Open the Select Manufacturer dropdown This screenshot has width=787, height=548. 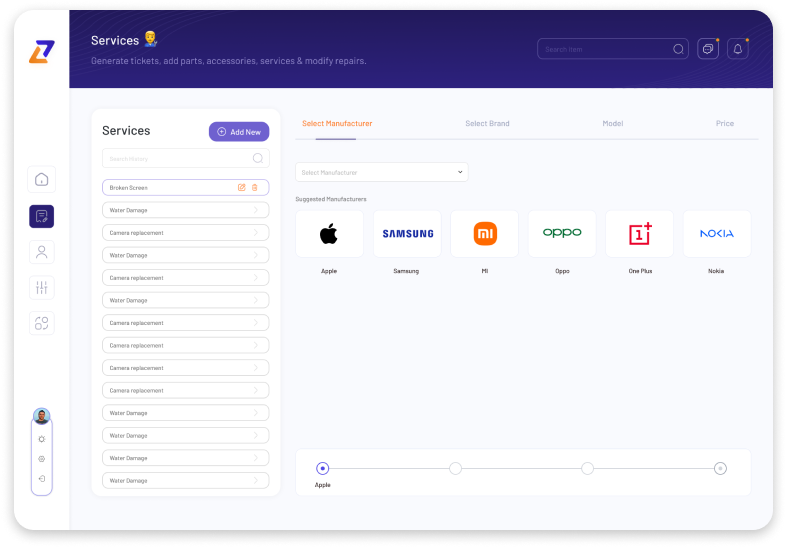pyautogui.click(x=381, y=172)
